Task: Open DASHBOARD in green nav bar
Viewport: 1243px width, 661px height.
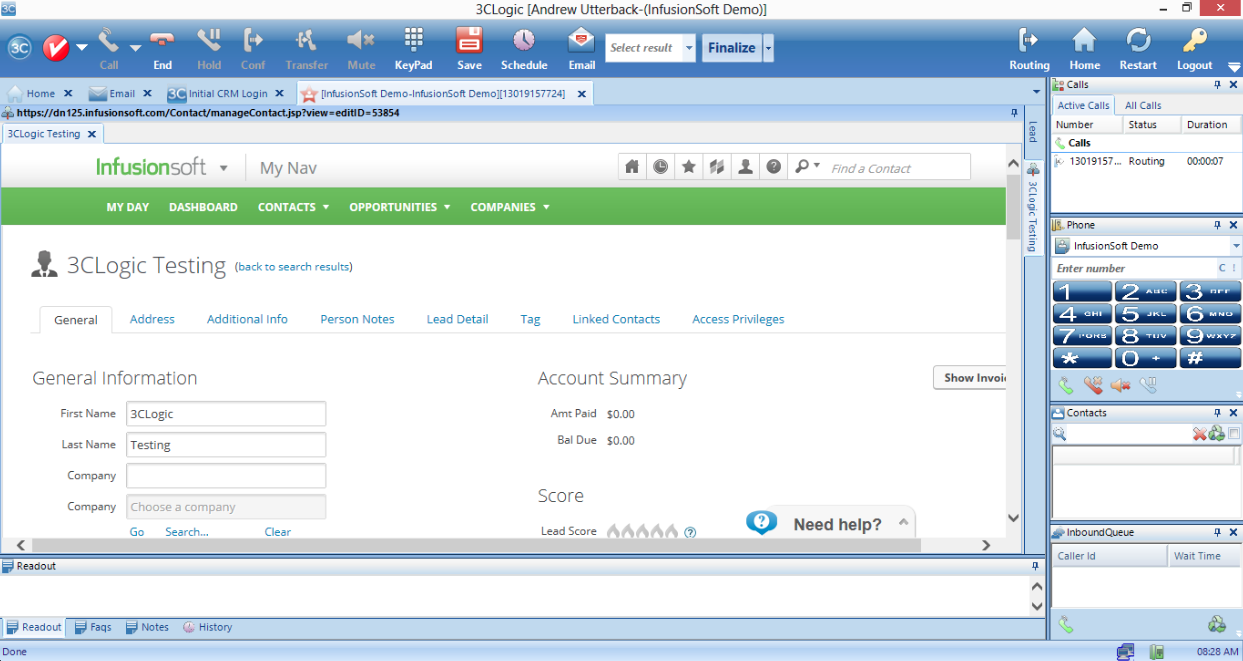Action: pos(203,207)
